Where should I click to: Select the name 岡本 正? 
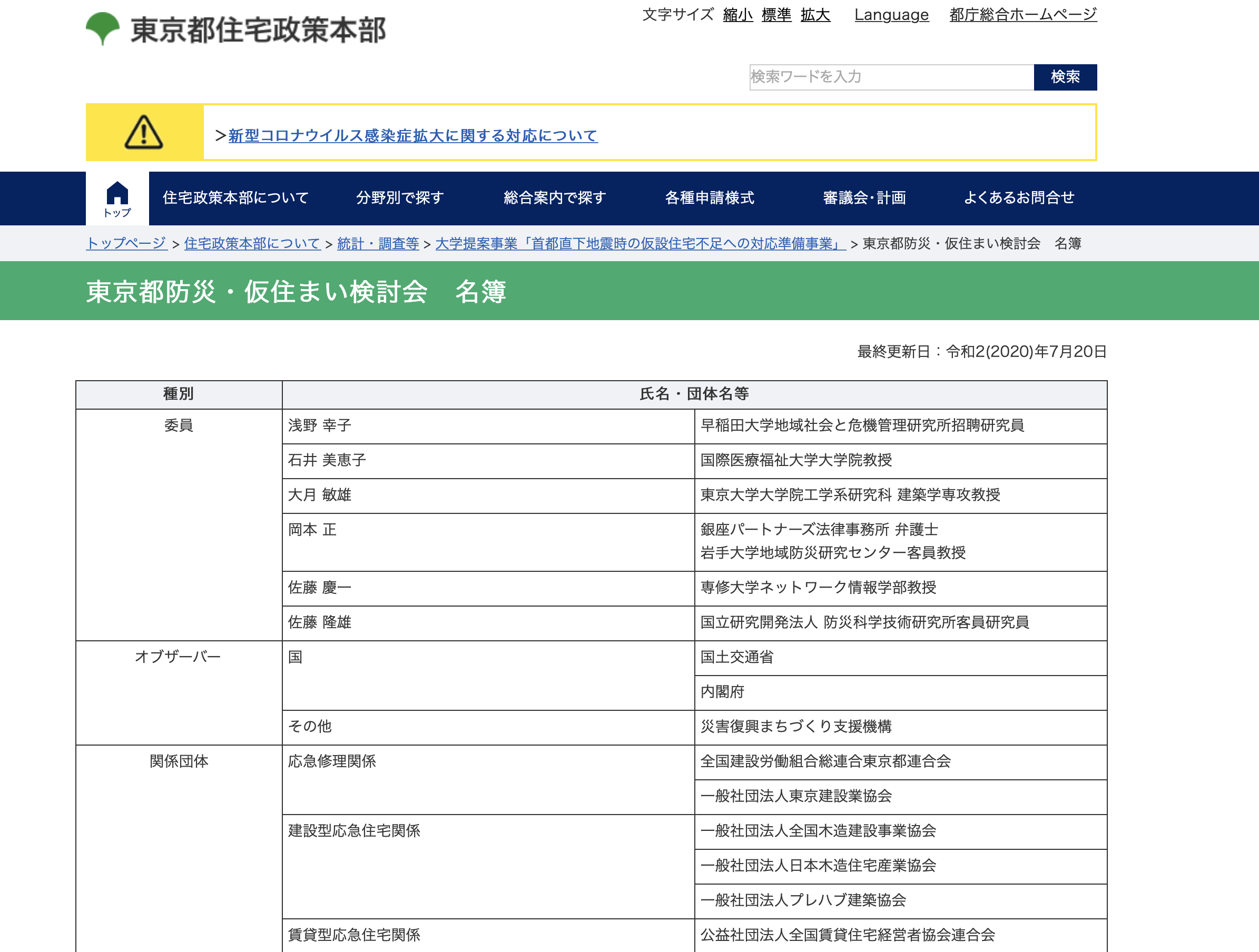click(312, 530)
